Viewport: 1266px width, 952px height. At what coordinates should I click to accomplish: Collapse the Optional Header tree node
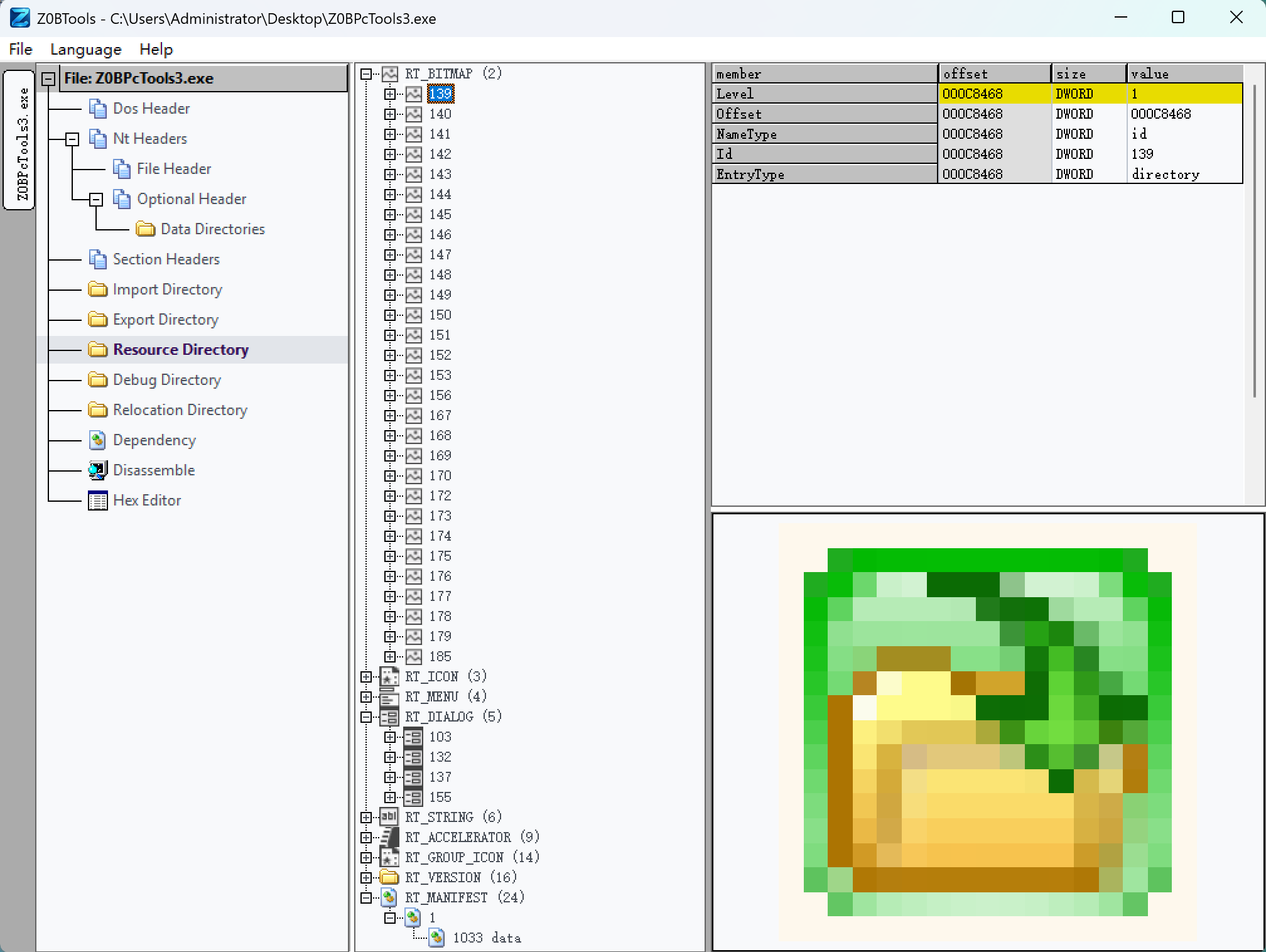[x=96, y=200]
